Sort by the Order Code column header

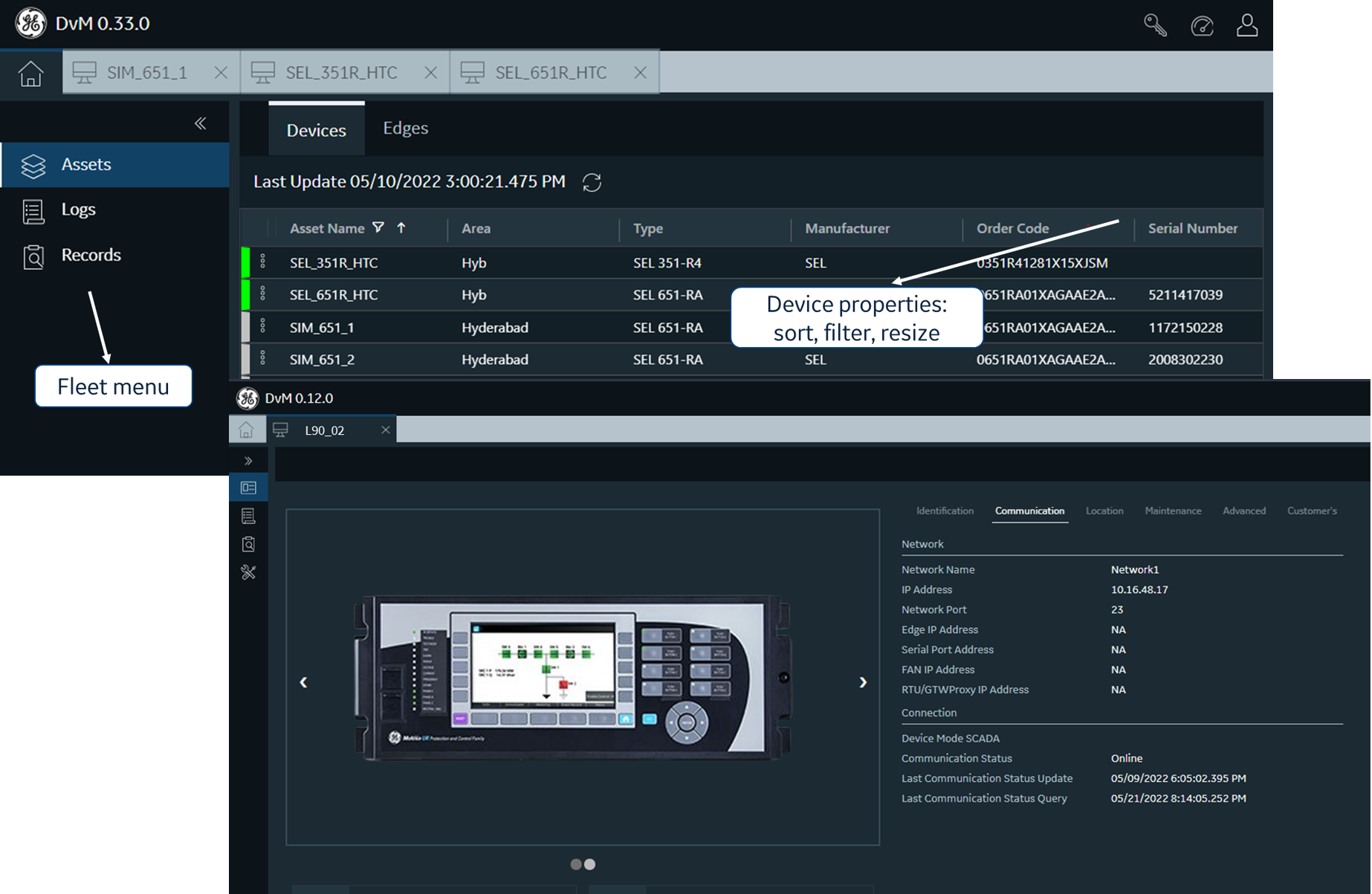point(1013,229)
